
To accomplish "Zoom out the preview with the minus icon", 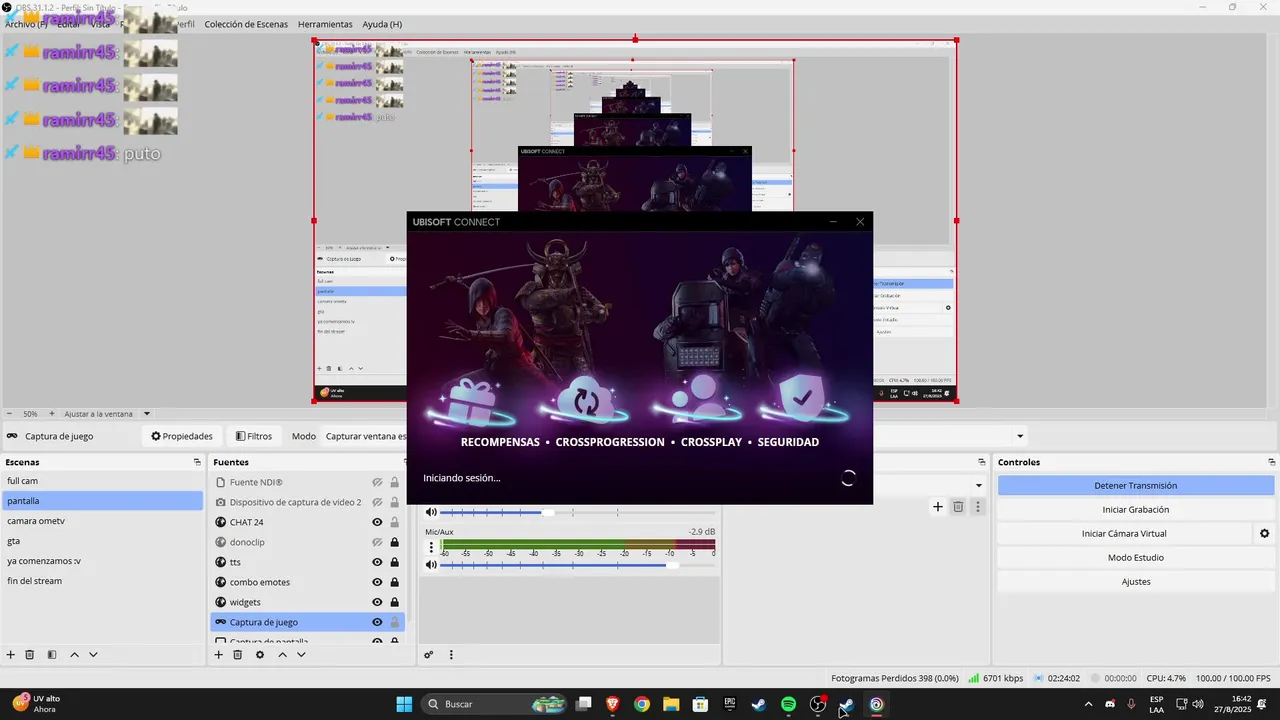I will tap(10, 413).
